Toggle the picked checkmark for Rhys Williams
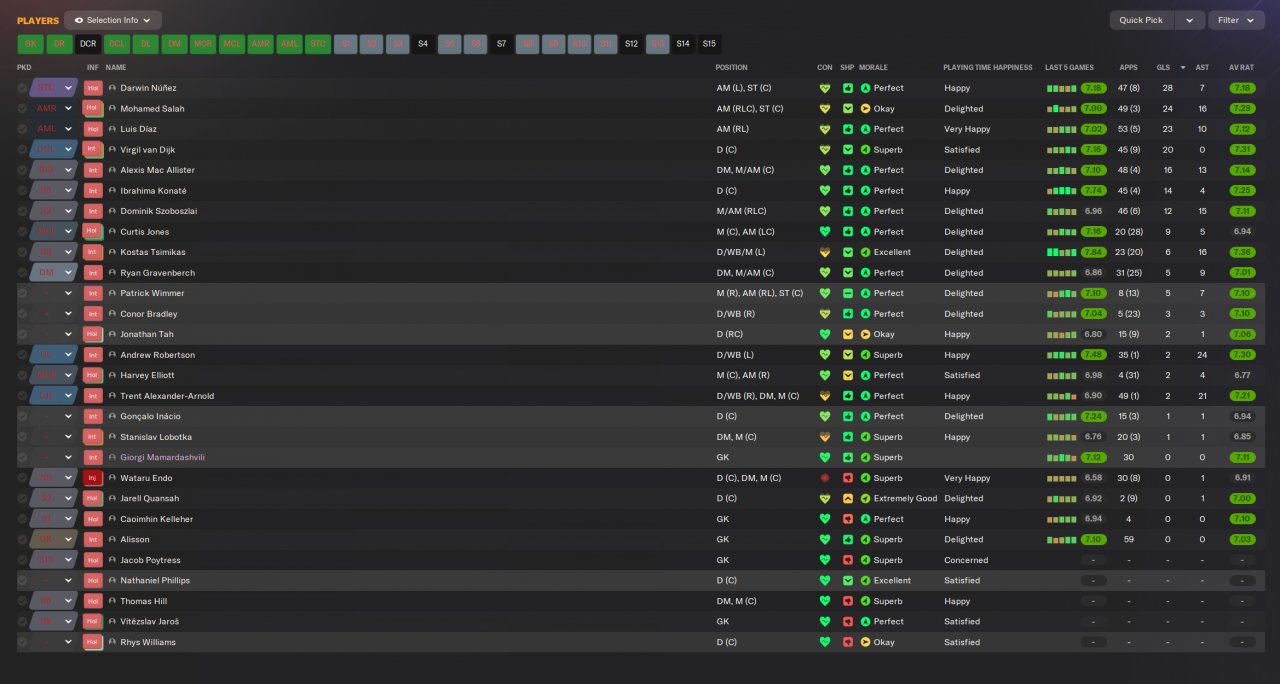Viewport: 1280px width, 684px height. point(22,642)
